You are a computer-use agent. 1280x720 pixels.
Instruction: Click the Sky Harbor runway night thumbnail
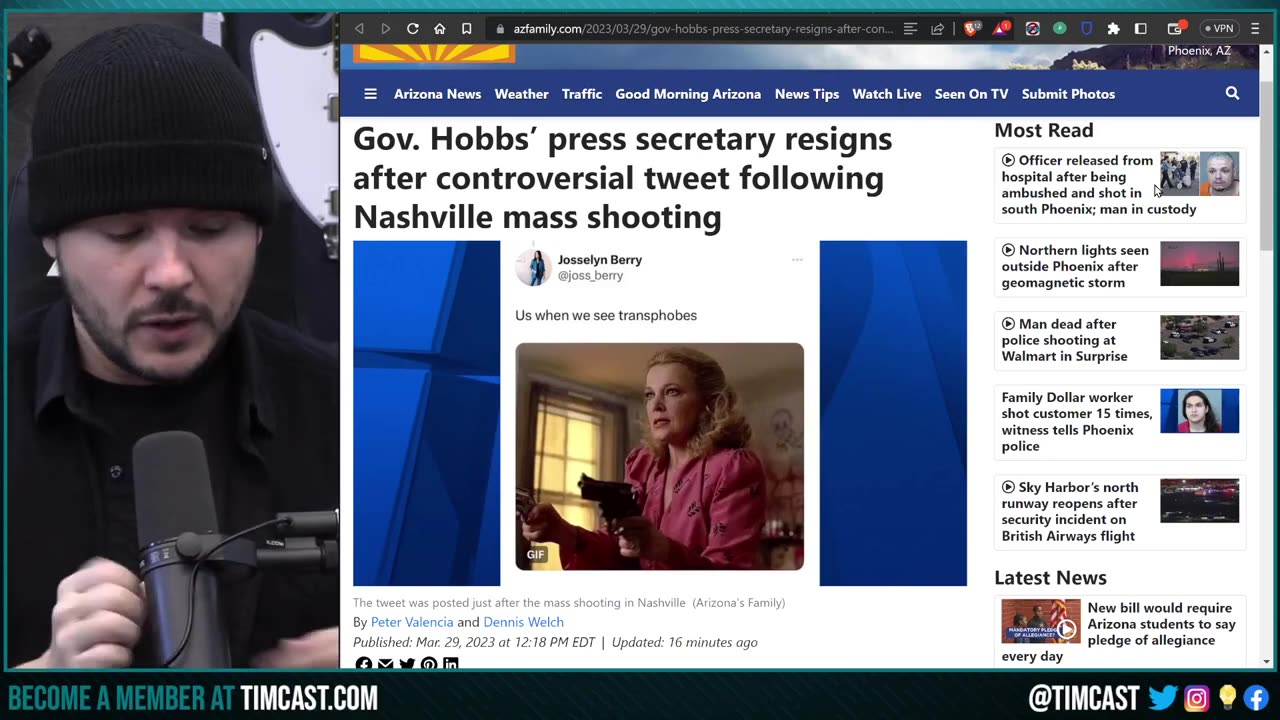coord(1199,501)
